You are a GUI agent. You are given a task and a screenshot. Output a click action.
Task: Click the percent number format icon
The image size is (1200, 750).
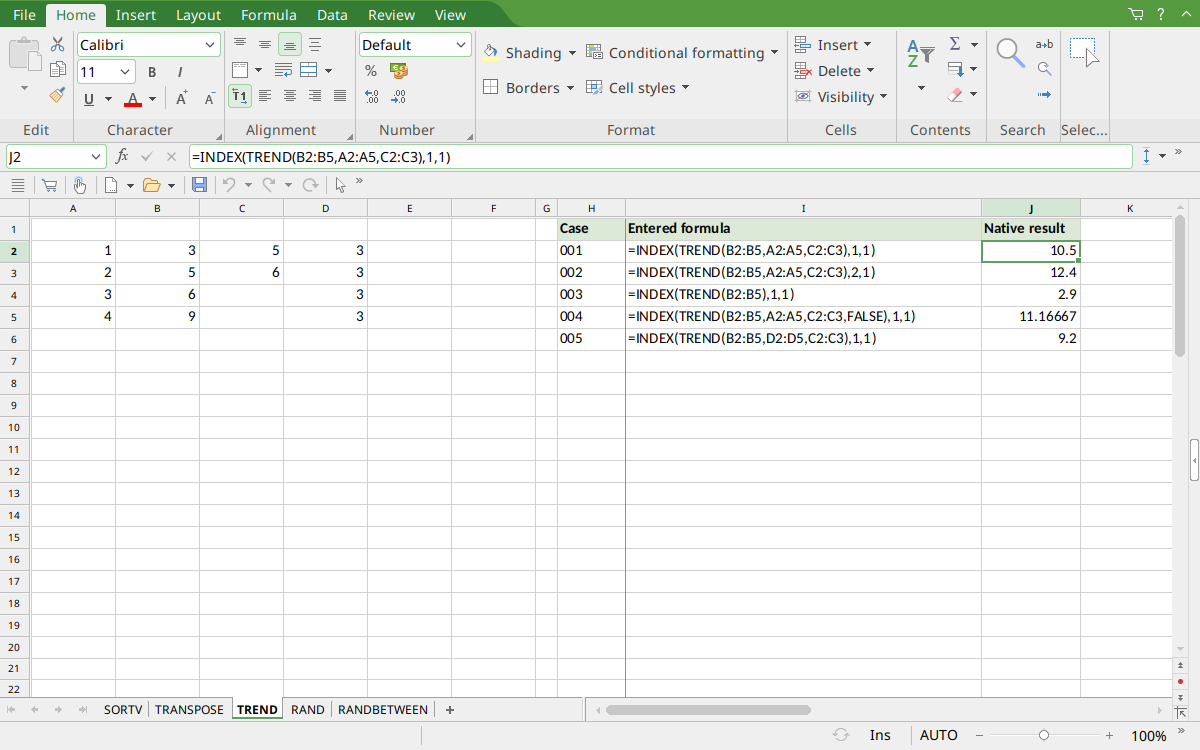click(371, 71)
